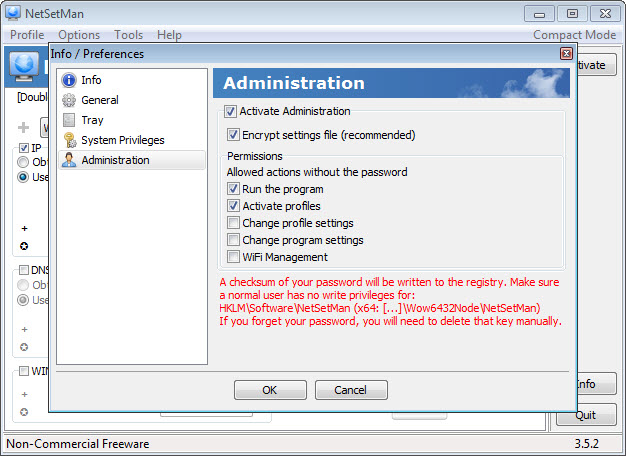Click the NetSetMan globe monitor icon
Screen dimensions: 626x456
[x=24, y=66]
